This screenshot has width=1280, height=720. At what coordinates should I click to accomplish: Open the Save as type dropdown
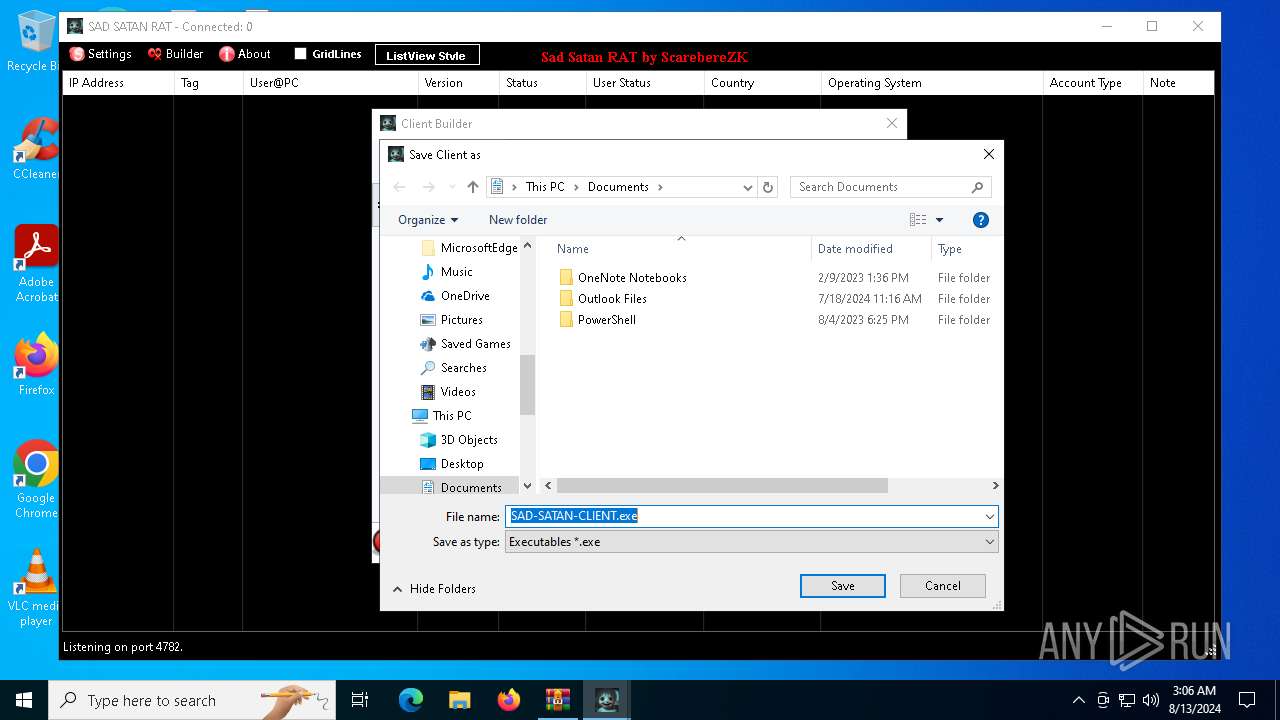click(751, 542)
